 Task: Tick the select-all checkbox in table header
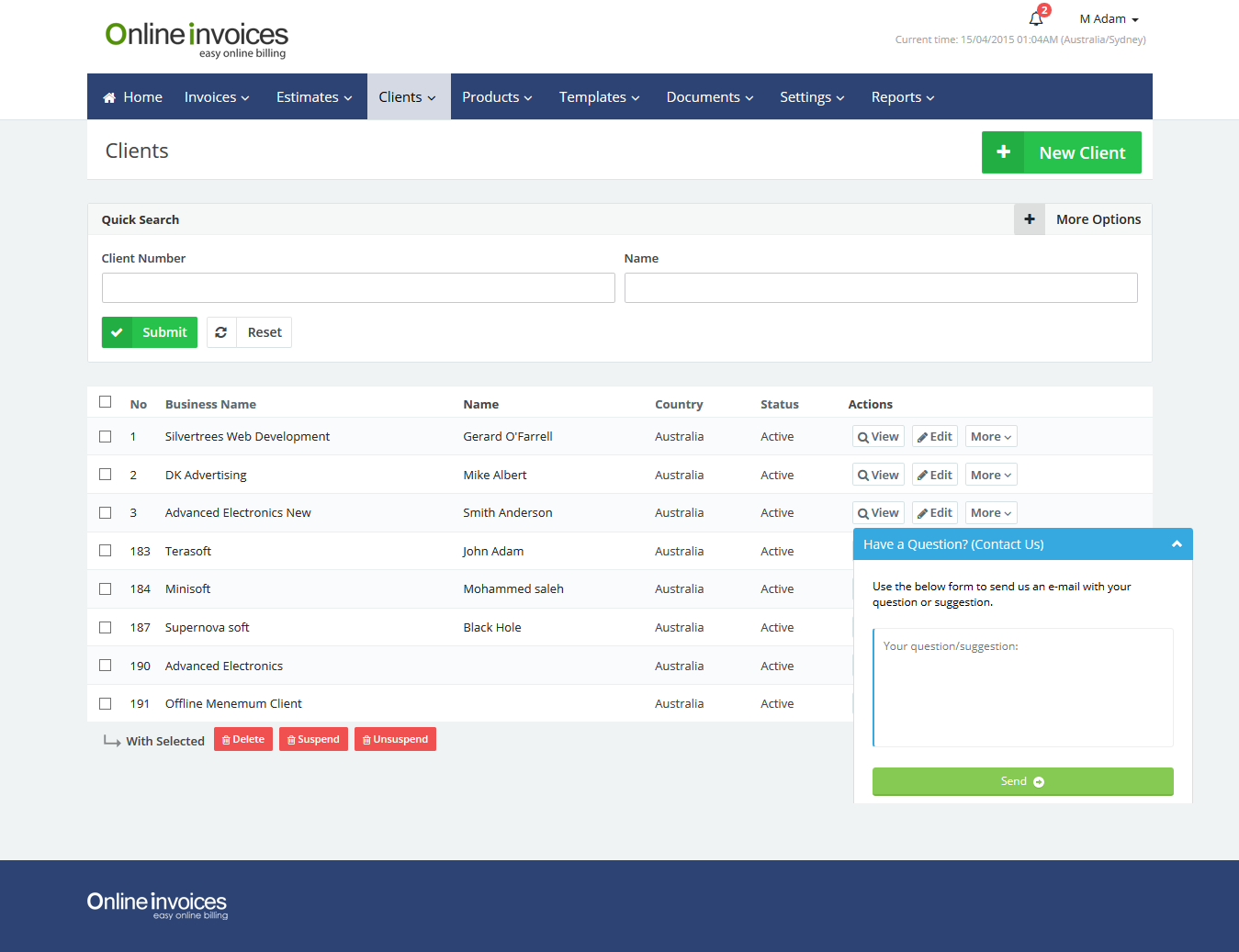pyautogui.click(x=106, y=402)
